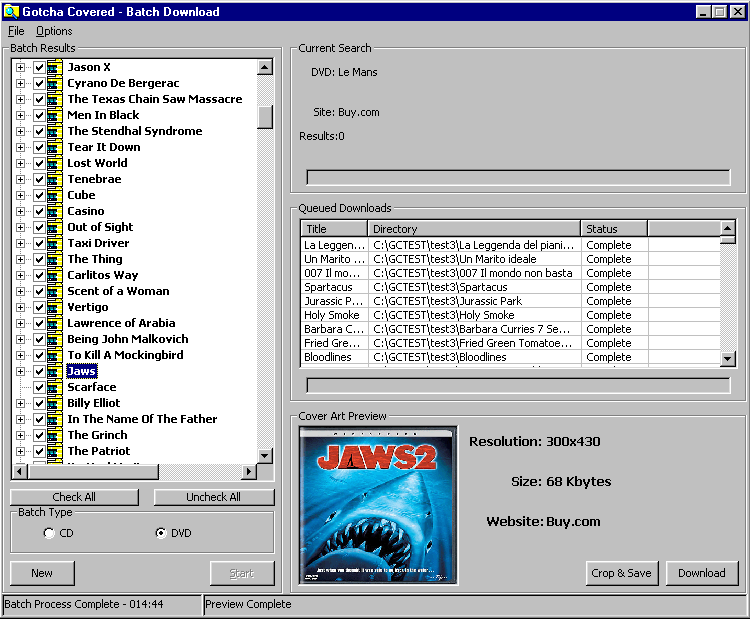Click the Jaws 2 cover art thumbnail

point(378,505)
